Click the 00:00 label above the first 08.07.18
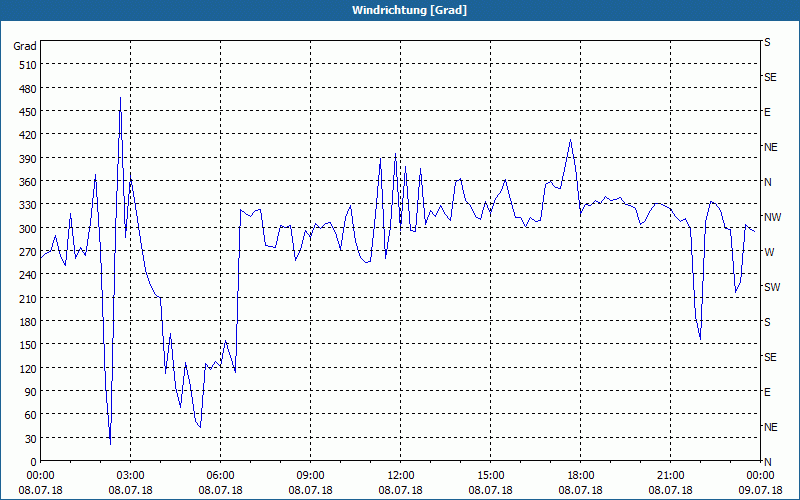Screen dimensions: 800x500 (x=40, y=476)
